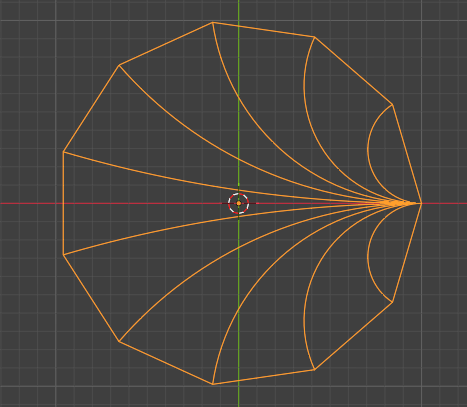Click the orange origin dot inside the 3D cursor
This screenshot has height=407, width=467.
click(x=239, y=203)
